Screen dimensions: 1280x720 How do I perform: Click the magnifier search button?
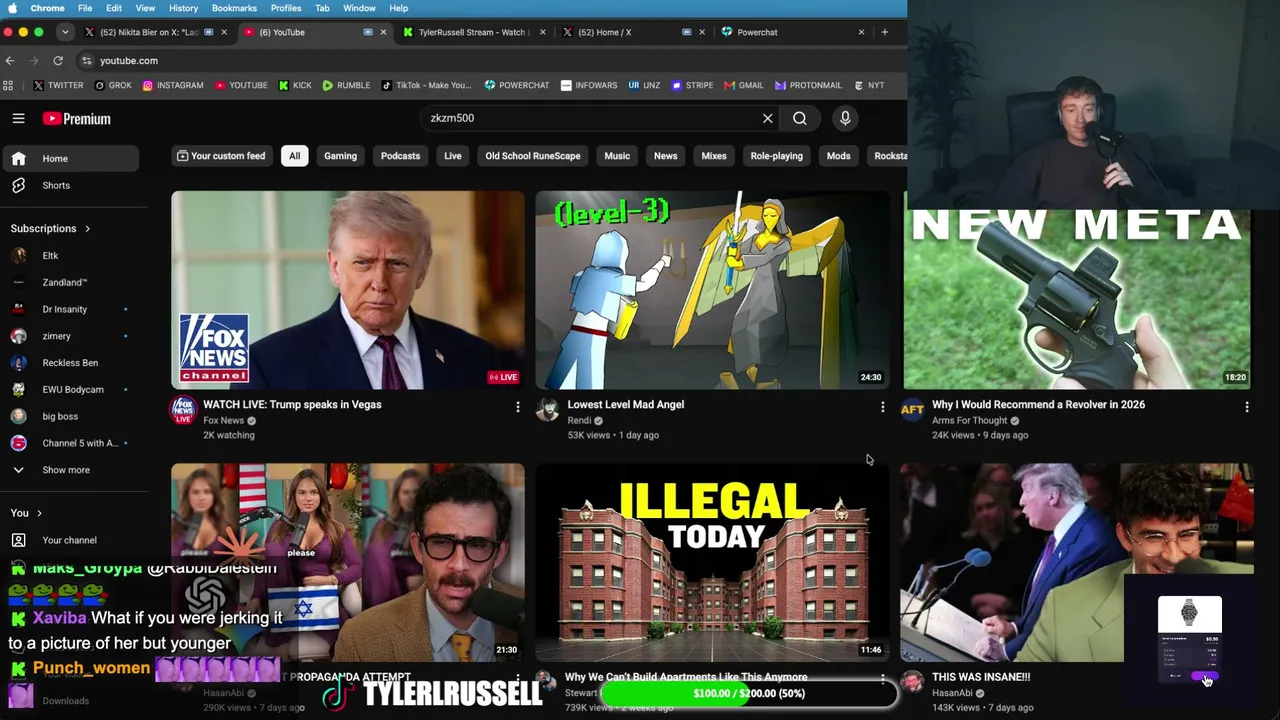tap(800, 118)
